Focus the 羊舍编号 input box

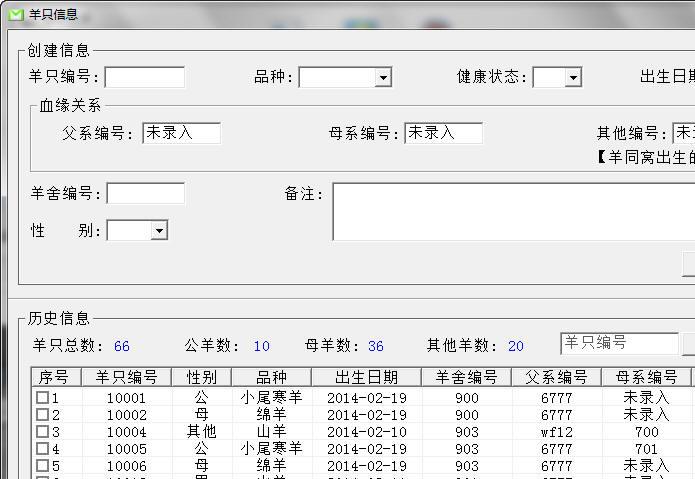click(146, 193)
